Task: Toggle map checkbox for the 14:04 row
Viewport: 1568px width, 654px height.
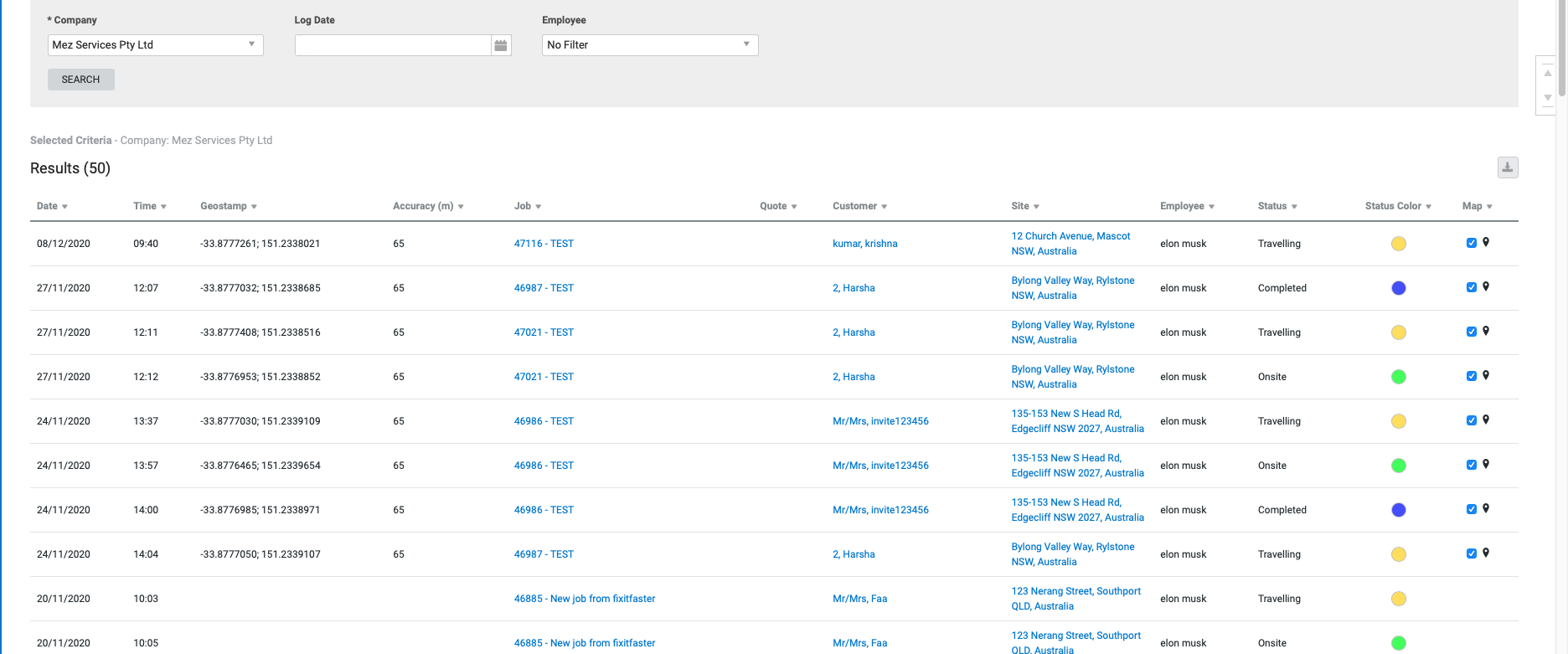Action: [x=1472, y=554]
